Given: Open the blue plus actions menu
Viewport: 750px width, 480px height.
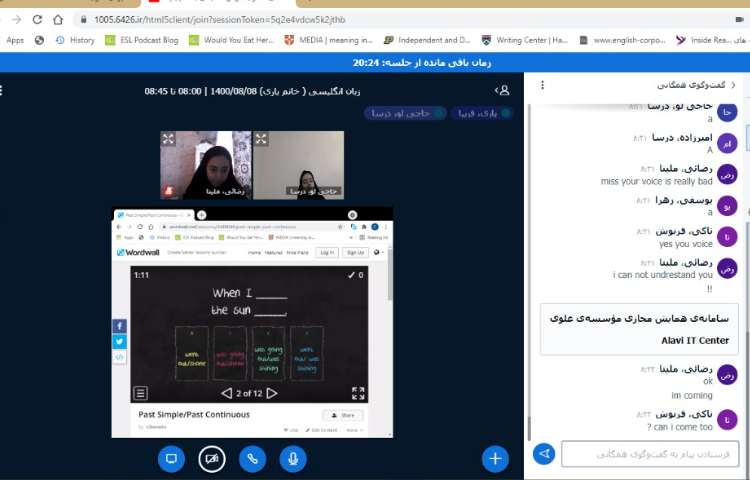Looking at the screenshot, I should coord(495,458).
